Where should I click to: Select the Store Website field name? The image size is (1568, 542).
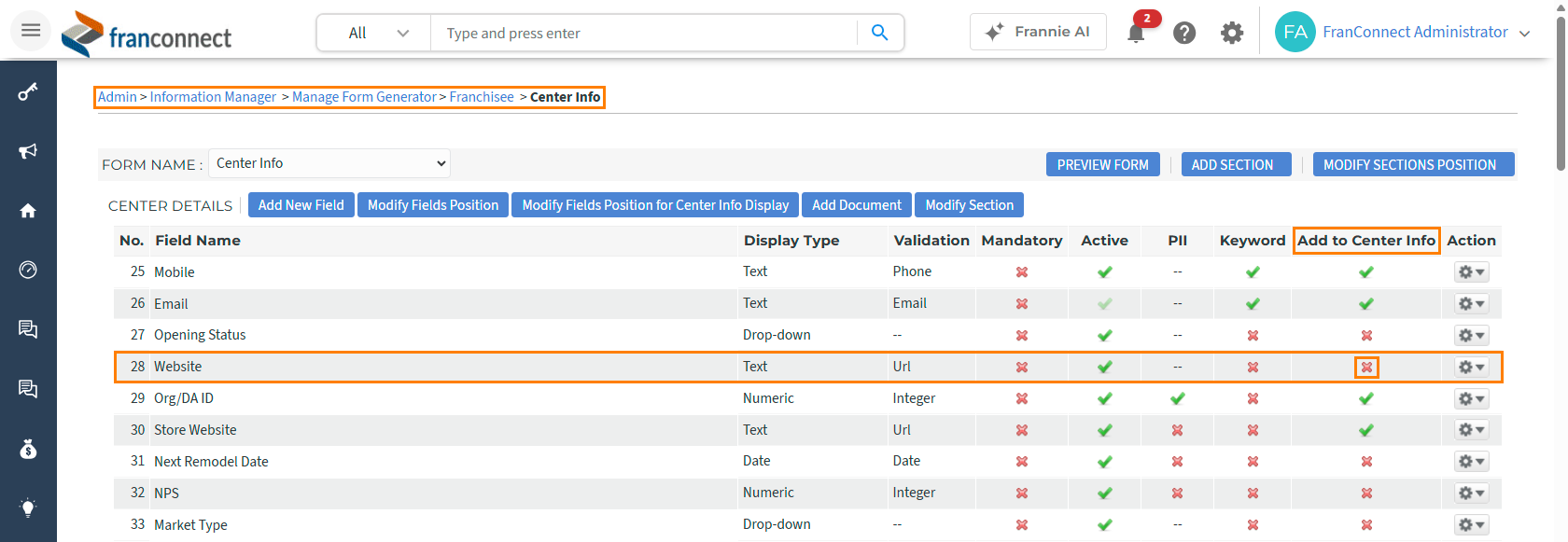coord(195,430)
